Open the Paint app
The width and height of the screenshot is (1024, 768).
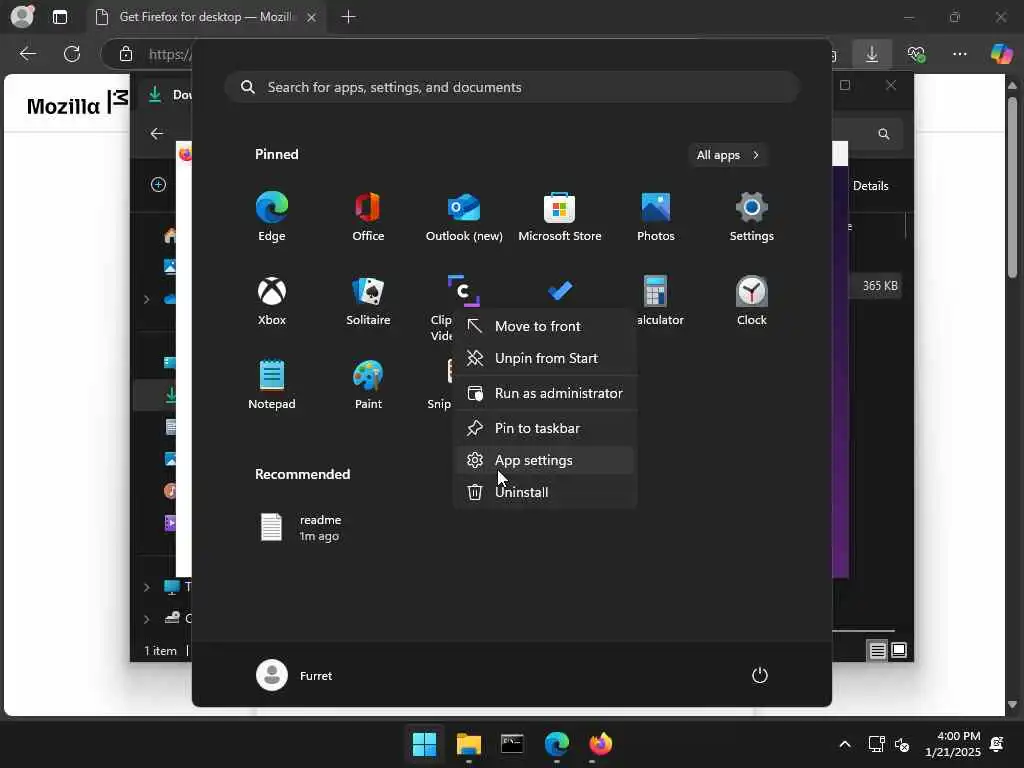click(x=368, y=385)
